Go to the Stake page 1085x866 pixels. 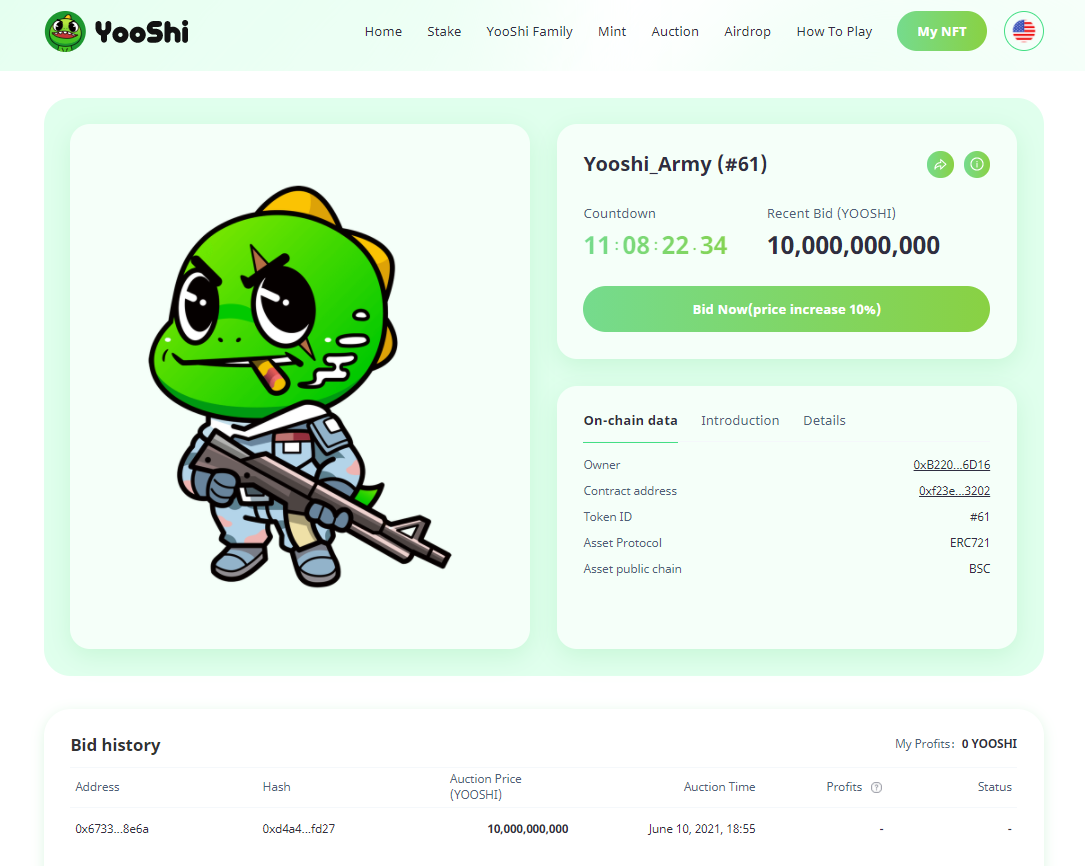(444, 32)
